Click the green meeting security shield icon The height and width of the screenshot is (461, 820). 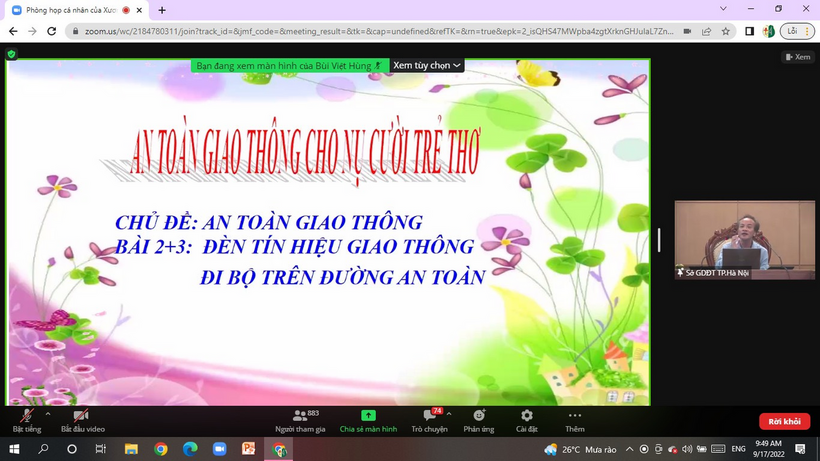click(12, 54)
